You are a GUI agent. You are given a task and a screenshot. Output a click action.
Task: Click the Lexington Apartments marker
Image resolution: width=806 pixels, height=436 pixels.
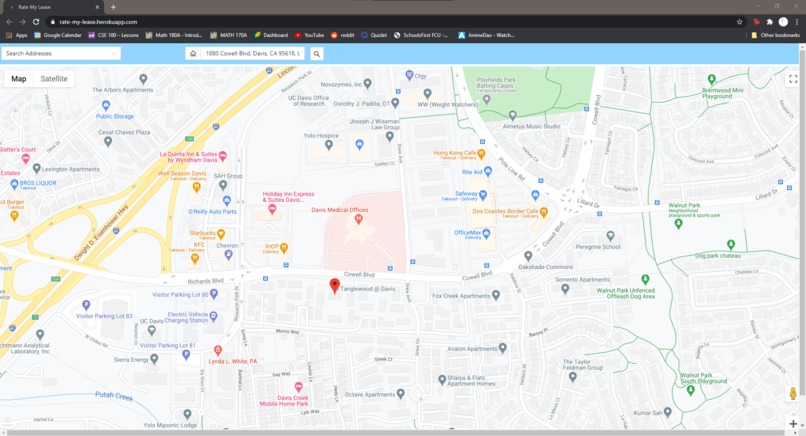36,168
